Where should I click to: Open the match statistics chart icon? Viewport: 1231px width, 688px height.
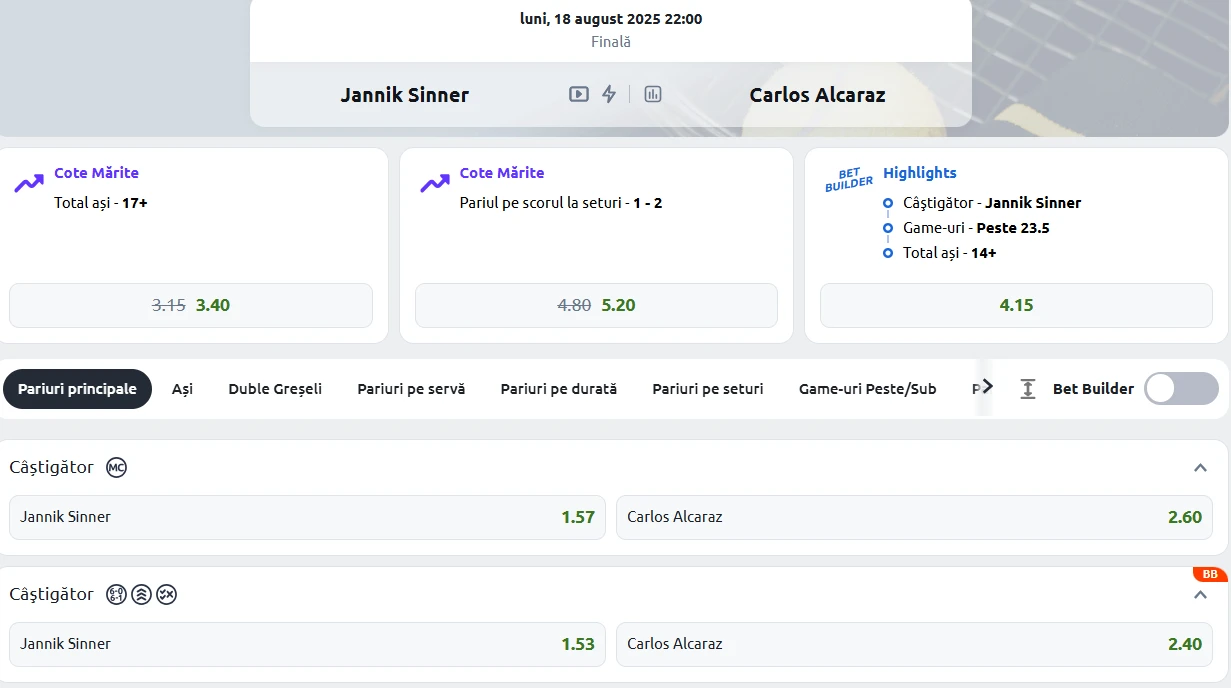(x=653, y=94)
